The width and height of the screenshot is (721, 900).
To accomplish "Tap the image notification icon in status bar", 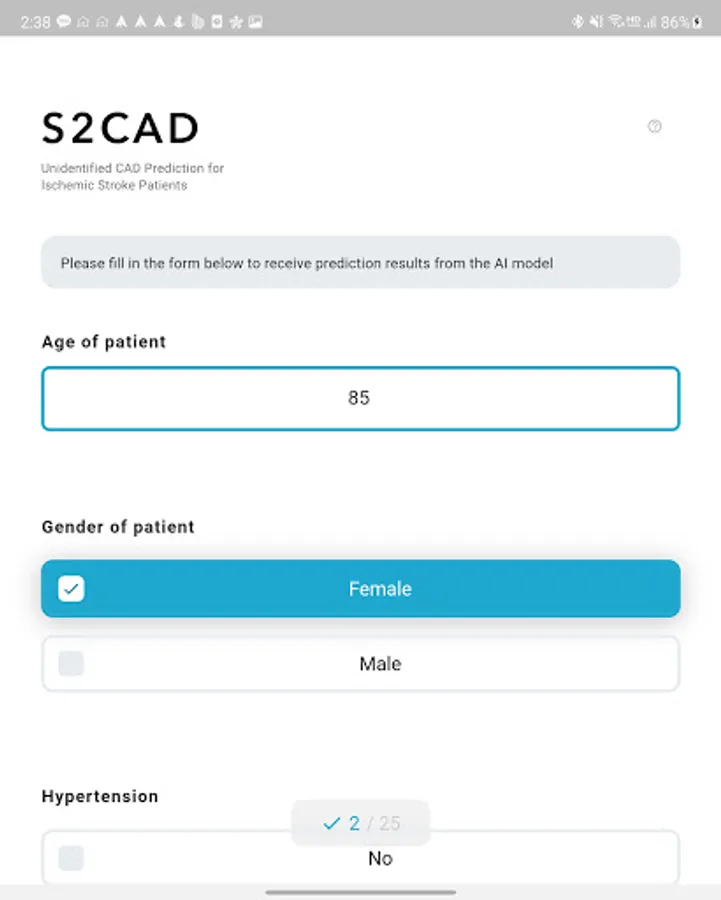I will (255, 21).
